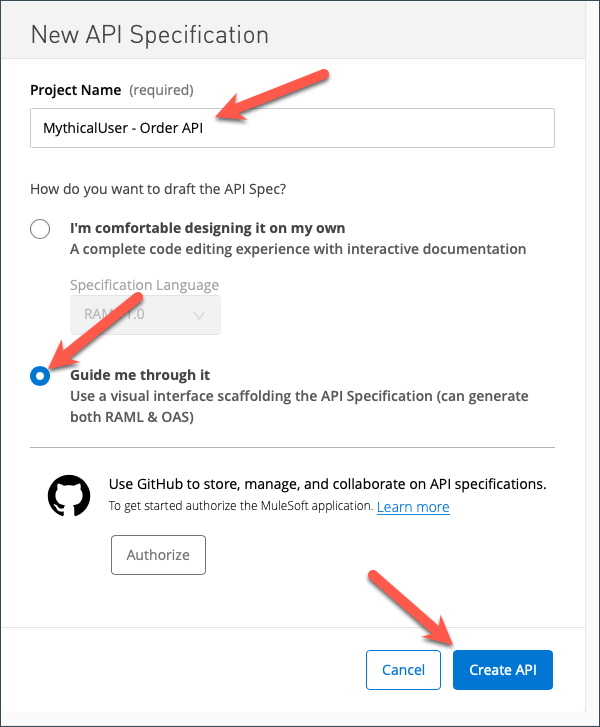Click the "MythicalUser - Order API" text in the field
600x727 pixels.
click(123, 128)
